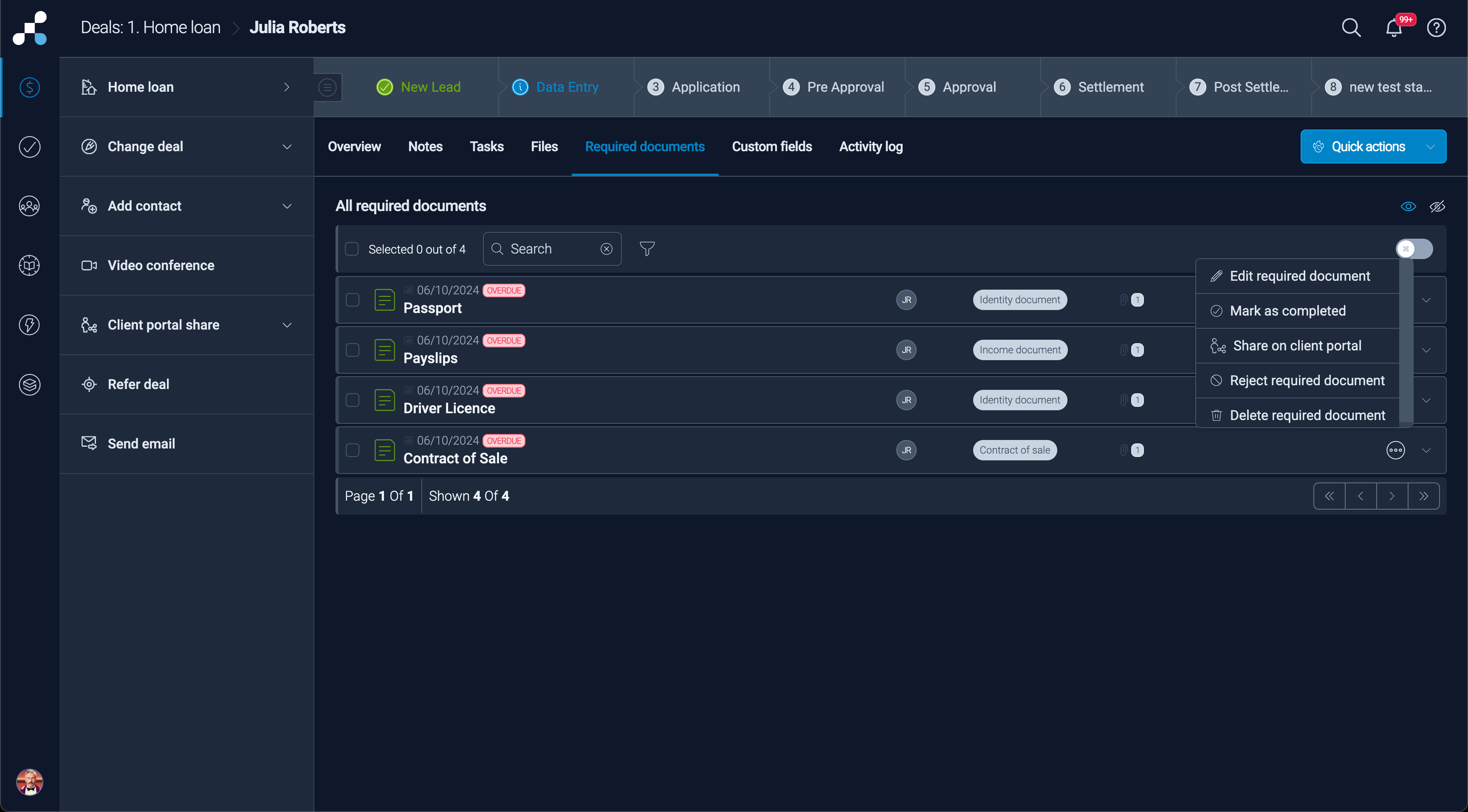Check the Driver Licence row checkbox
Image resolution: width=1468 pixels, height=812 pixels.
point(352,400)
